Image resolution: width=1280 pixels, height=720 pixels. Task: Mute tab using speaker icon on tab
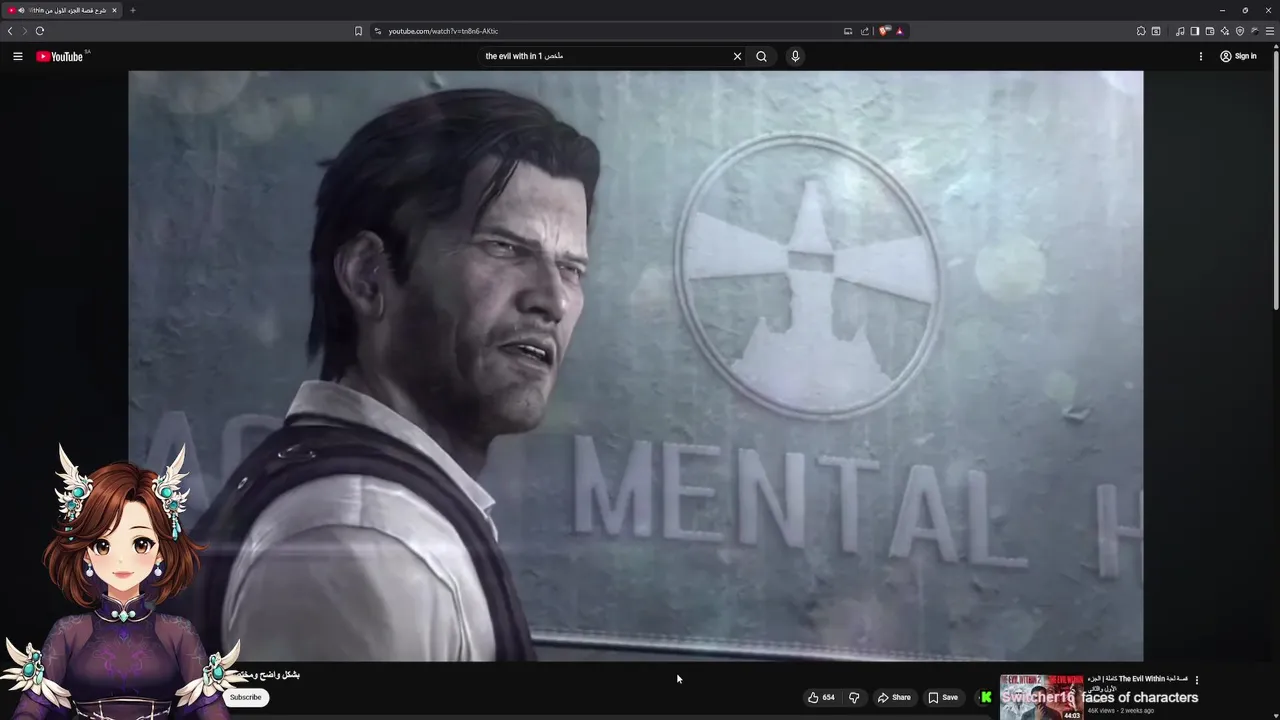pos(21,10)
